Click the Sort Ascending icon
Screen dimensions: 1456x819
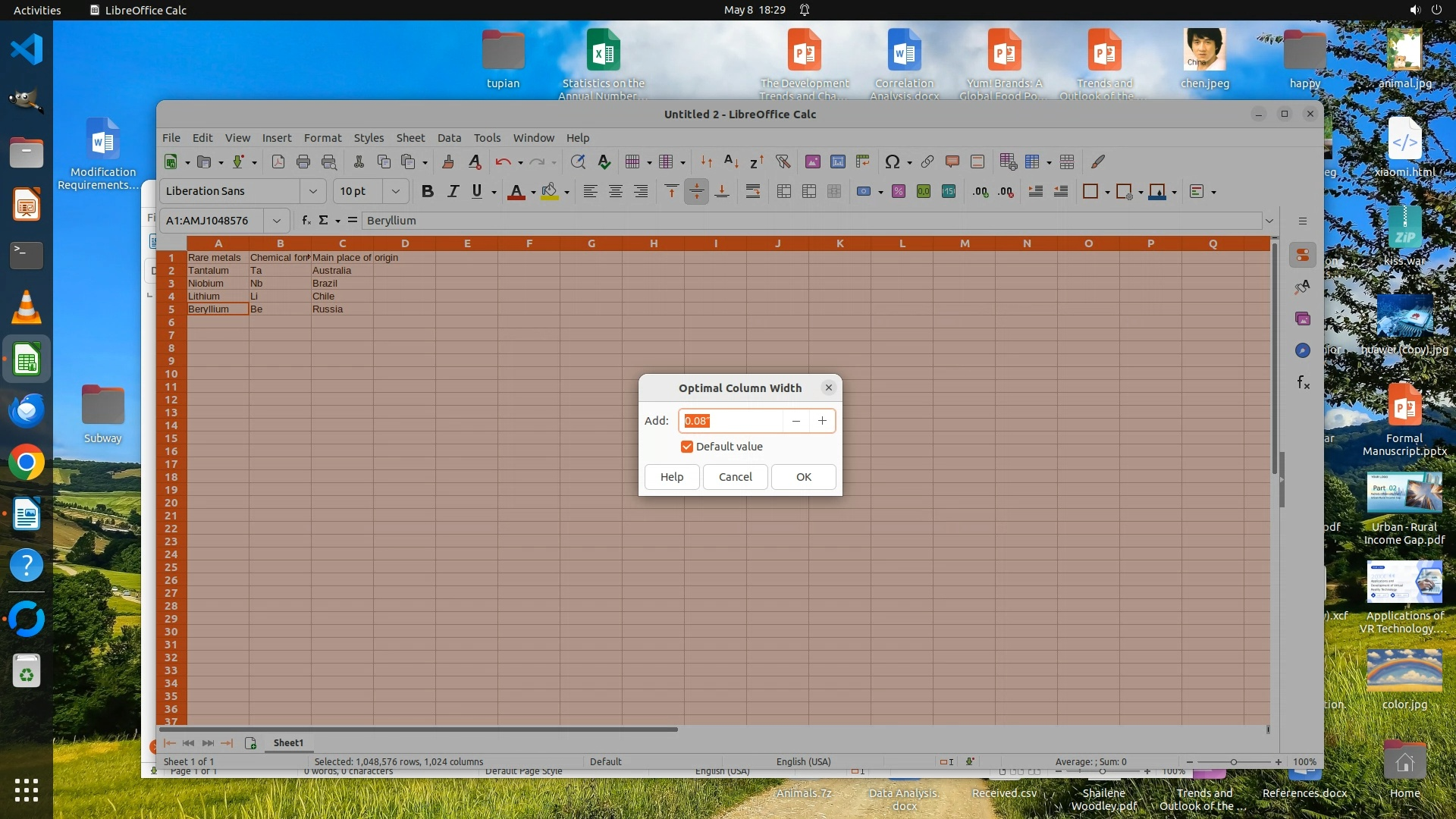pyautogui.click(x=731, y=162)
